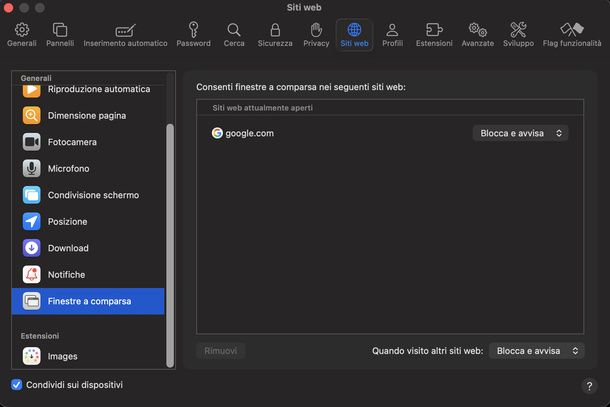The height and width of the screenshot is (407, 610).
Task: Open the Estensioni puzzle icon
Action: [434, 30]
